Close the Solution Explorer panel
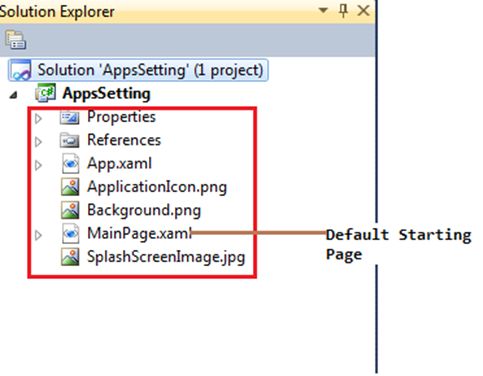 (x=363, y=11)
